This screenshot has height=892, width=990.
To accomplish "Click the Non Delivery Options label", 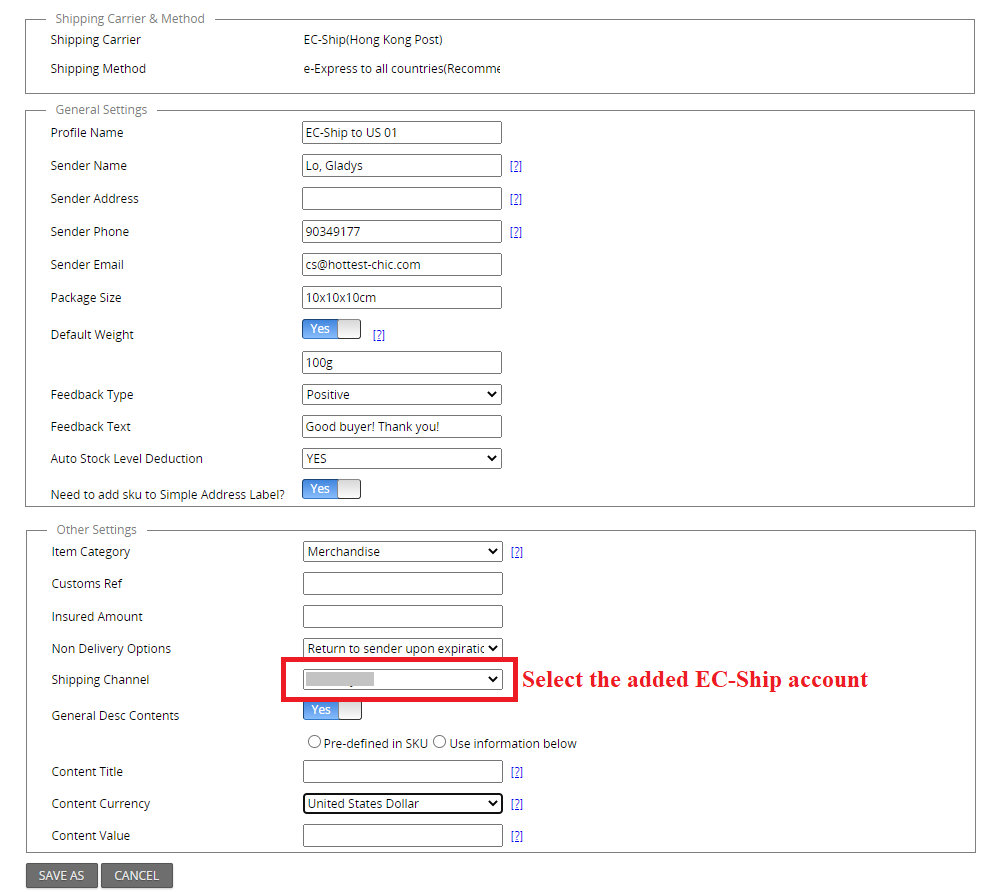I will click(x=111, y=649).
